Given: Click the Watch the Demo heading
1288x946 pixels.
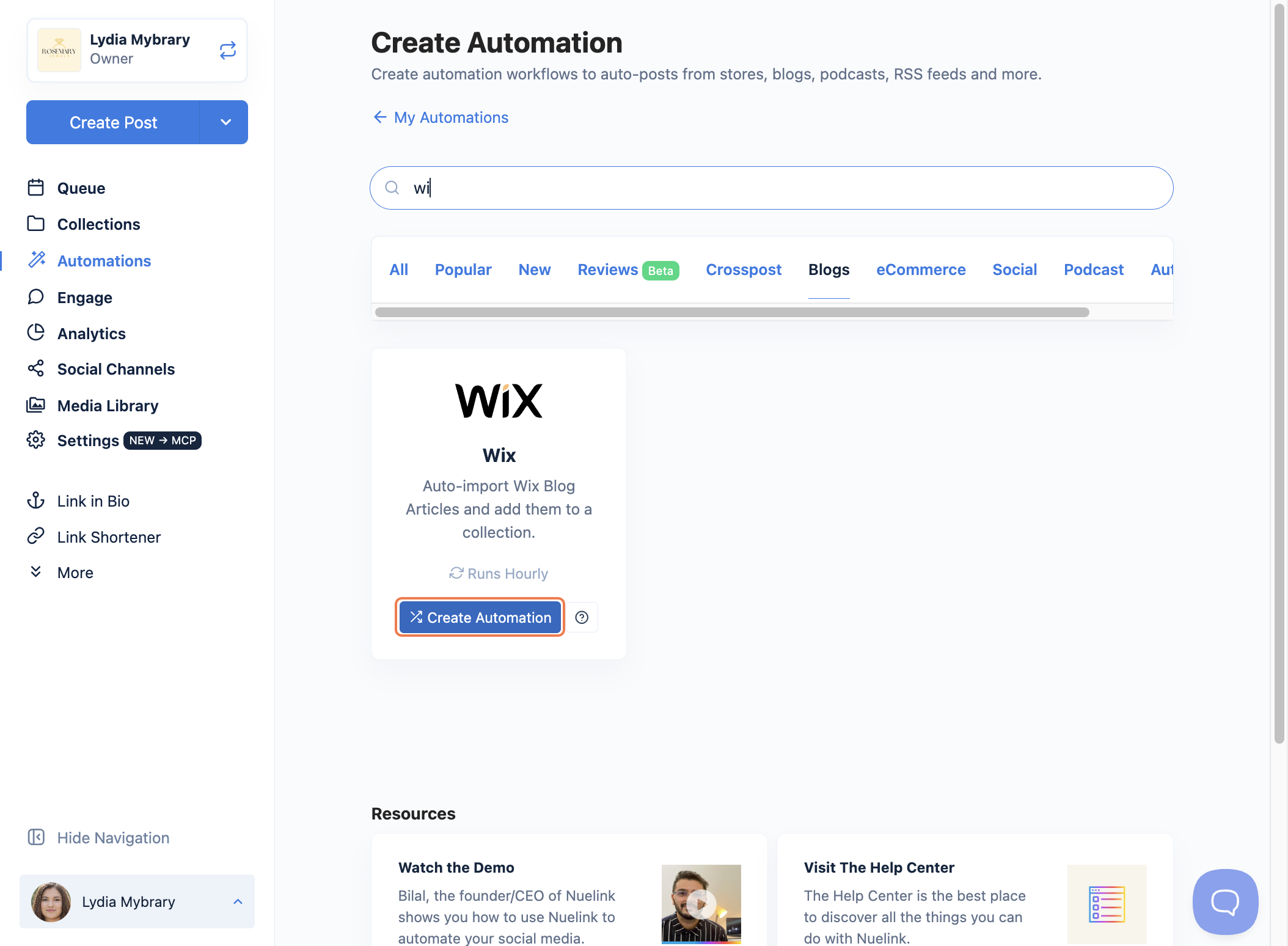Looking at the screenshot, I should pyautogui.click(x=456, y=868).
